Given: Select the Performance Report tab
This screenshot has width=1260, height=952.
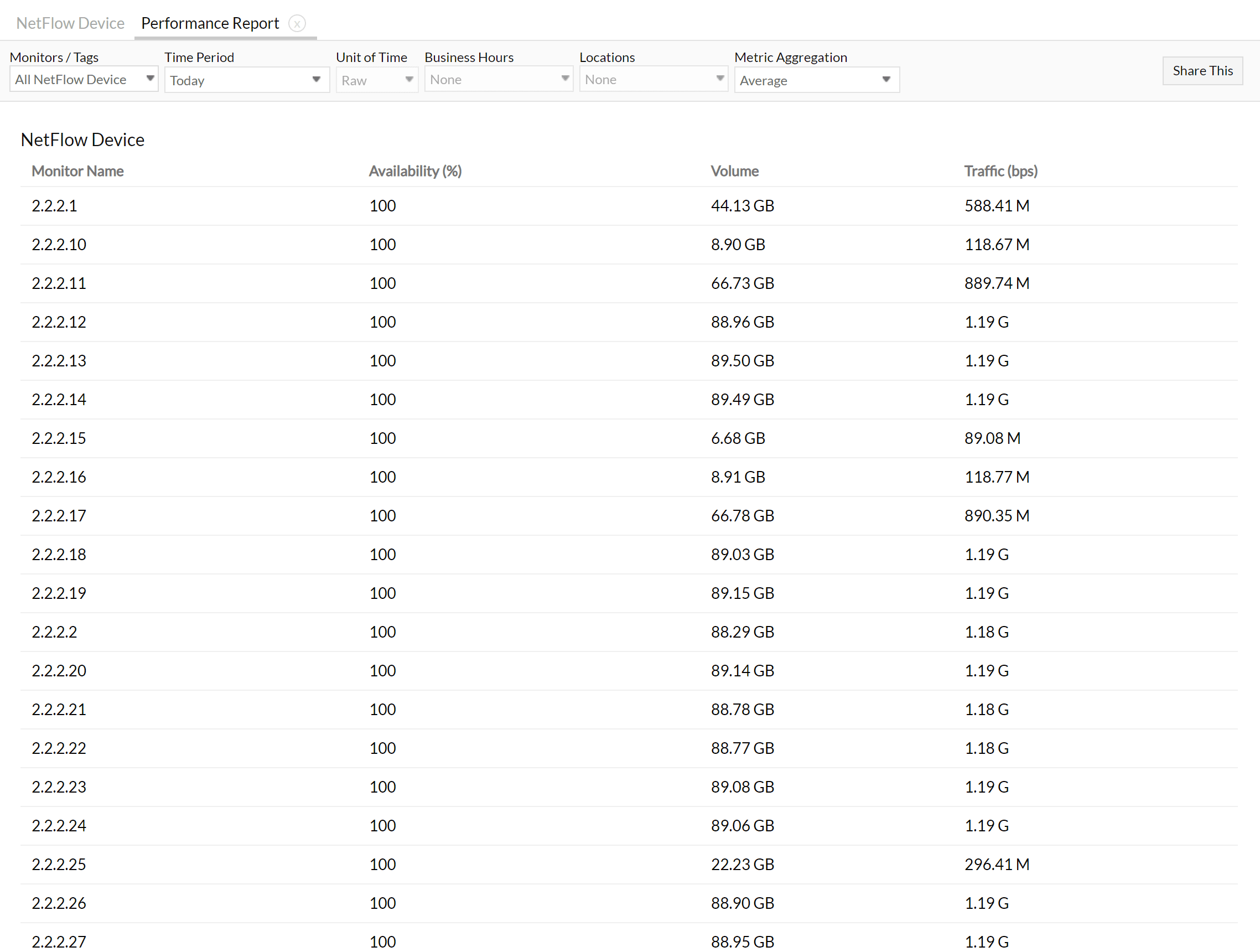Looking at the screenshot, I should tap(210, 23).
